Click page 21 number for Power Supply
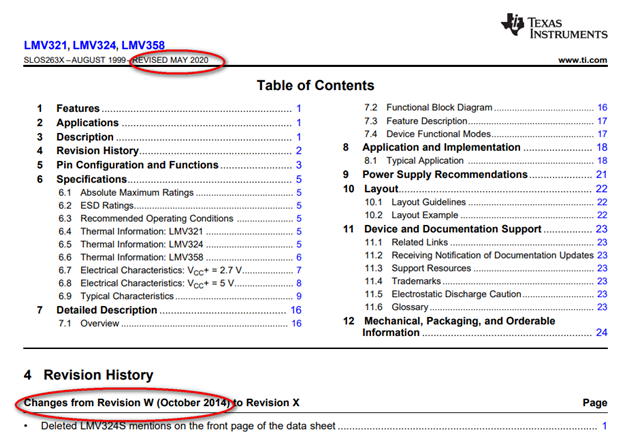Viewport: 639px width, 436px height. (x=602, y=175)
